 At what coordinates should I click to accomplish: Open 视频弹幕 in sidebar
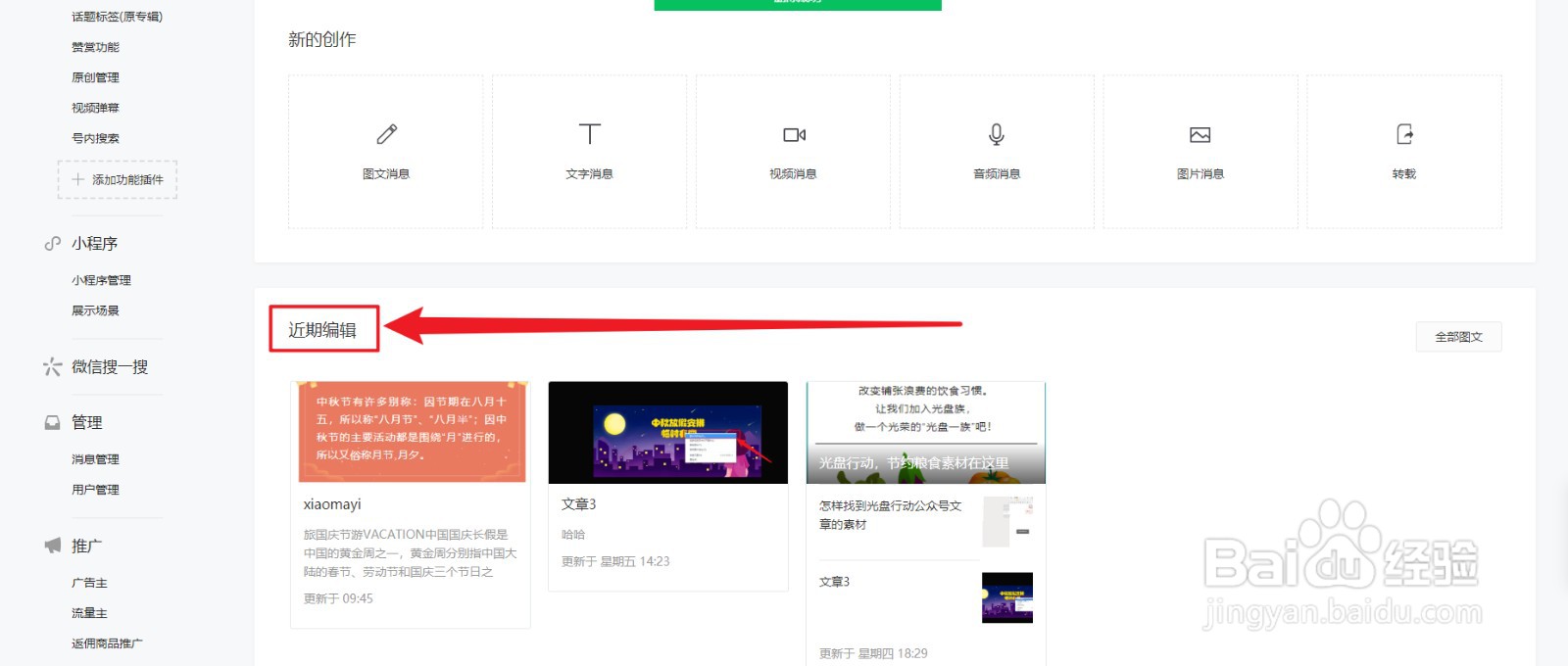[x=95, y=108]
